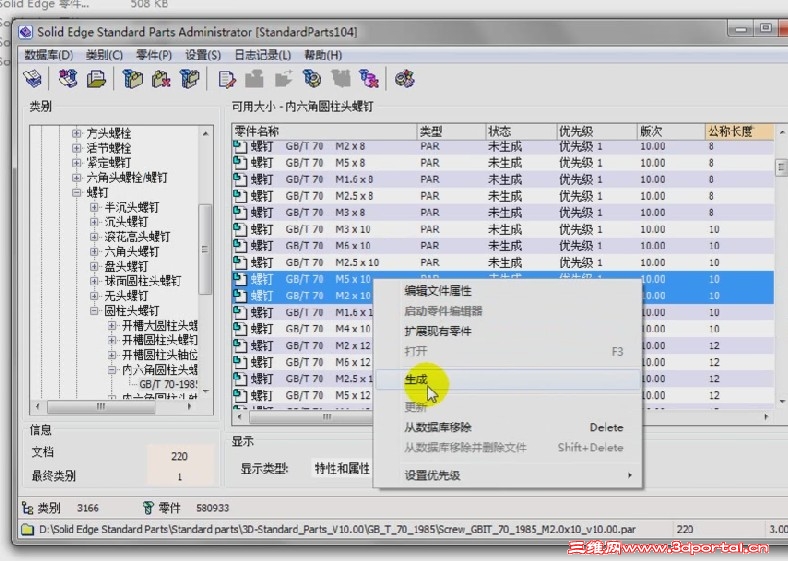Click the part icon of row M2.5 x 8
This screenshot has width=788, height=561.
[240, 196]
